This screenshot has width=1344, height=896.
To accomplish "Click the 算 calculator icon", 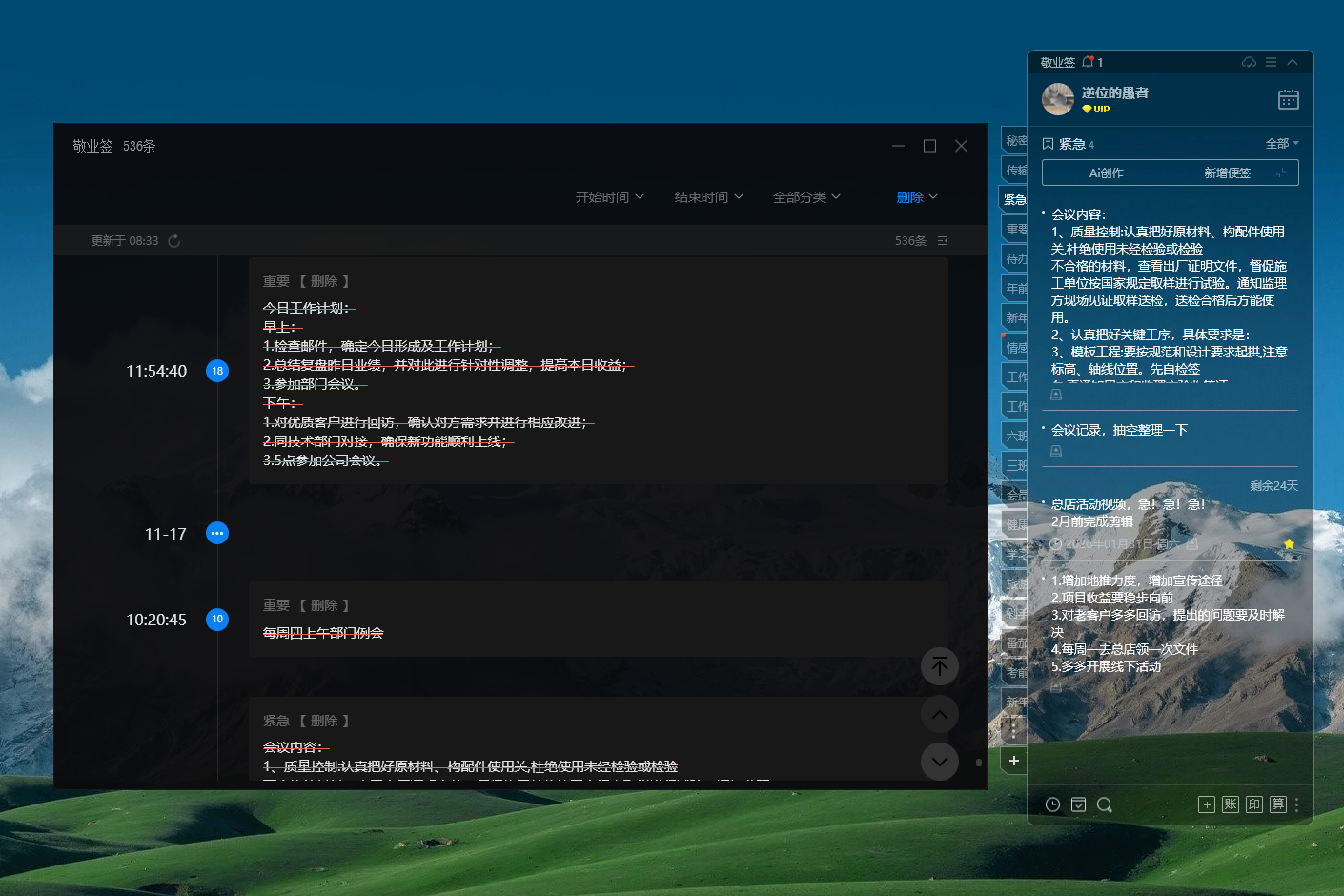I will point(1277,804).
